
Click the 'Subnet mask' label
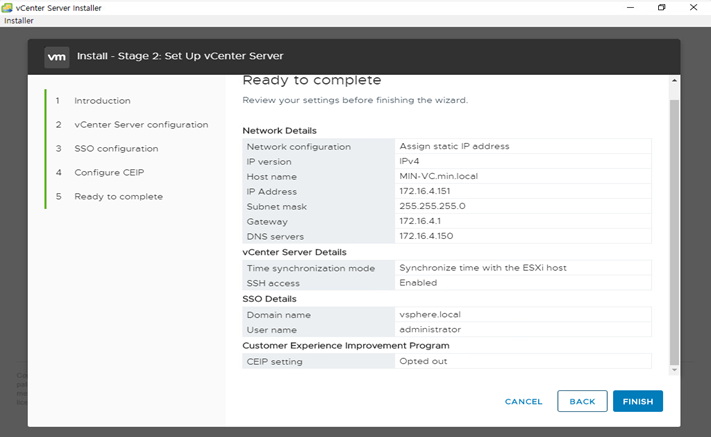(x=277, y=207)
